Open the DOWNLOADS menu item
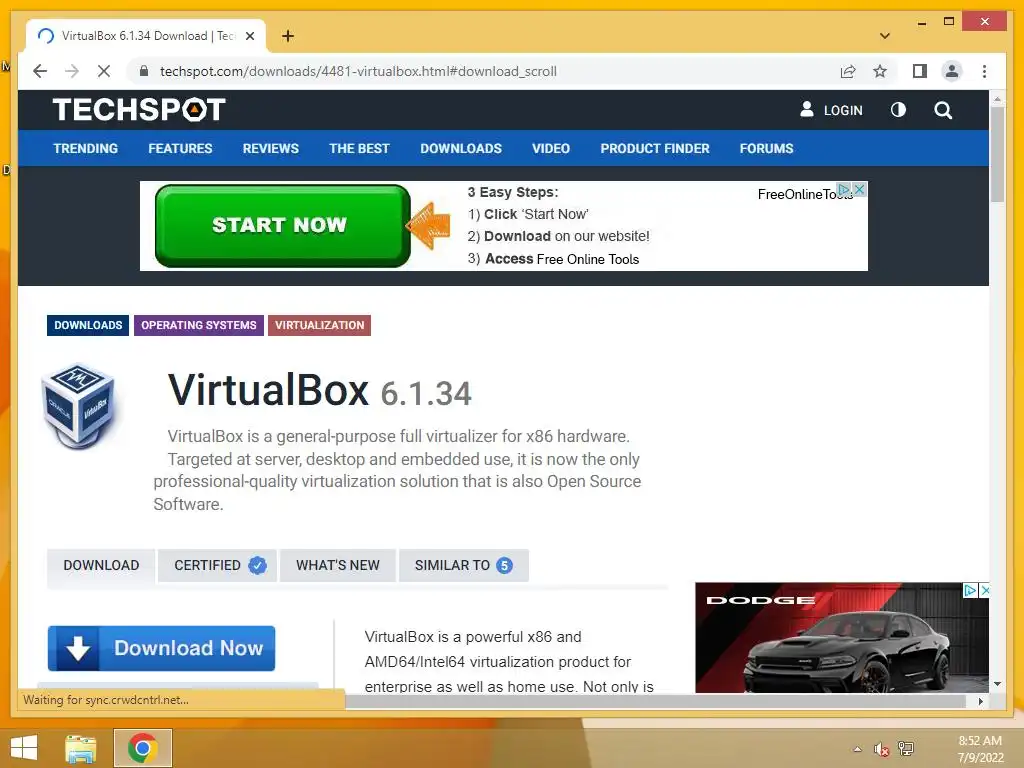 coord(461,148)
